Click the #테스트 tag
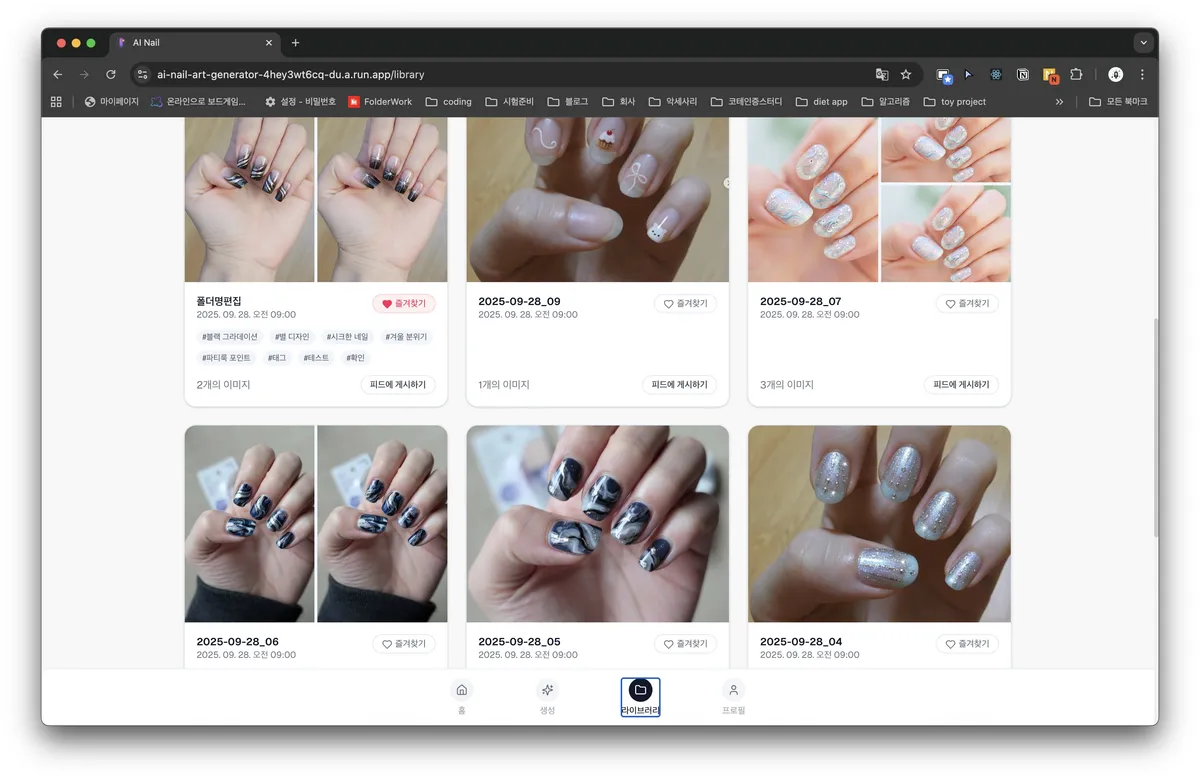Image resolution: width=1200 pixels, height=780 pixels. coord(316,357)
